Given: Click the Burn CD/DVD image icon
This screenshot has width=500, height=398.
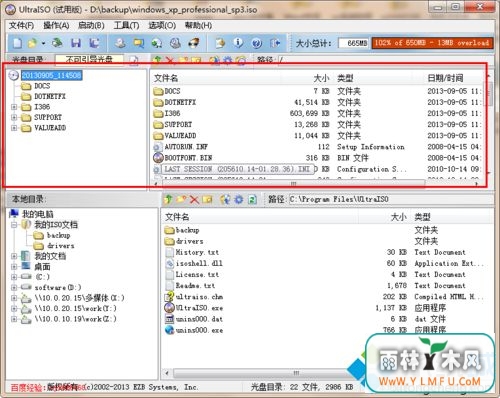Looking at the screenshot, I should point(194,43).
